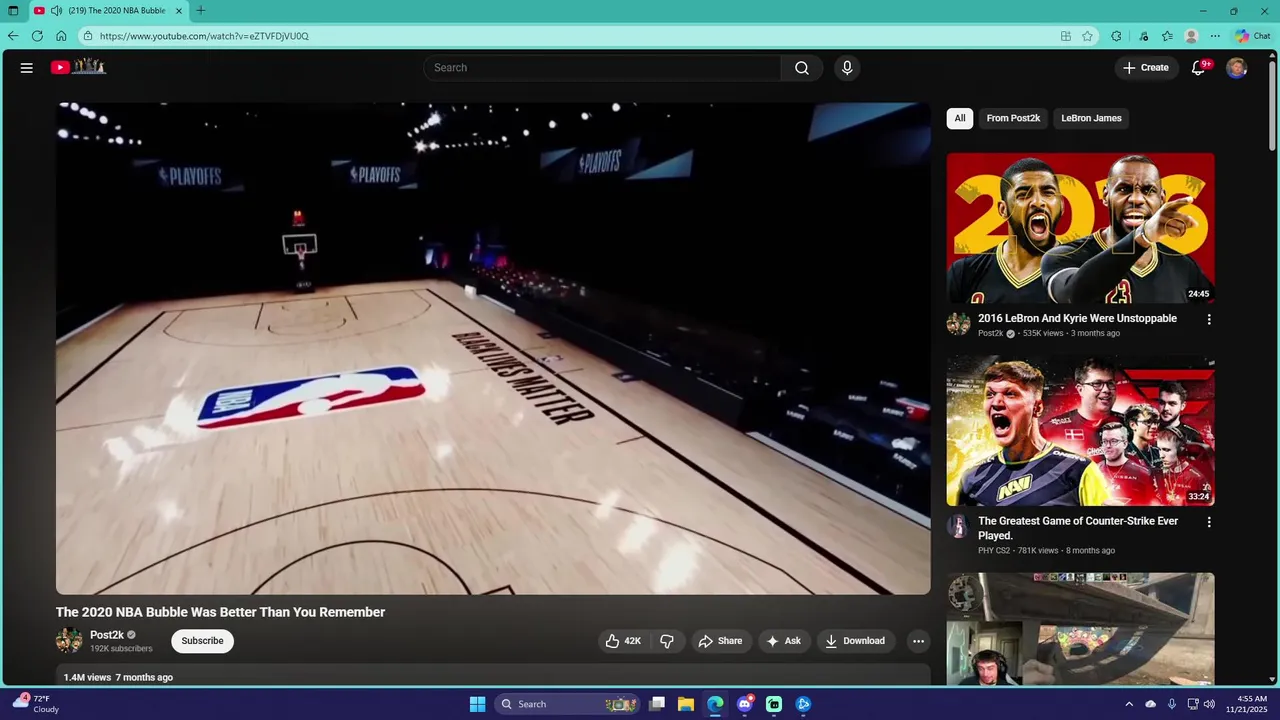Click the magnifier search button

click(x=802, y=68)
